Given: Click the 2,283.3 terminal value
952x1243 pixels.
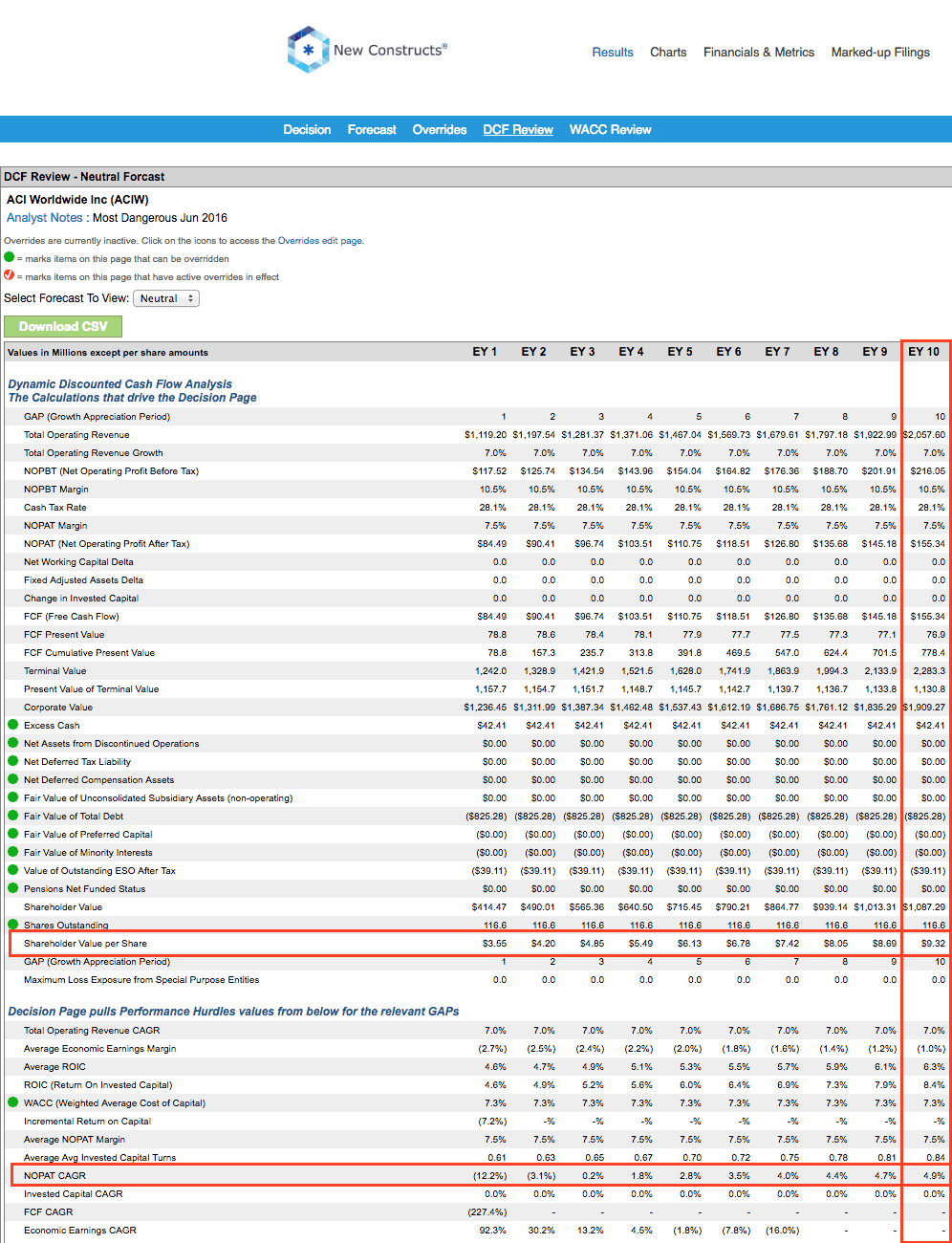Looking at the screenshot, I should pos(929,671).
